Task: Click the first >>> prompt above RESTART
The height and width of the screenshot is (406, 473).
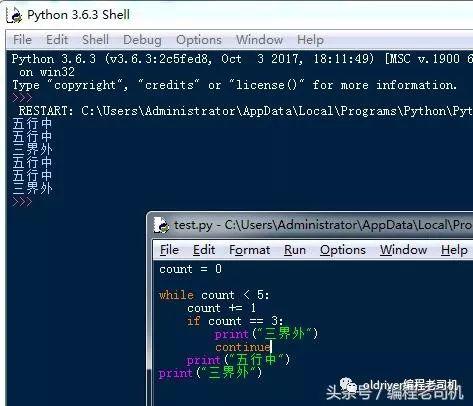Action: coord(22,98)
